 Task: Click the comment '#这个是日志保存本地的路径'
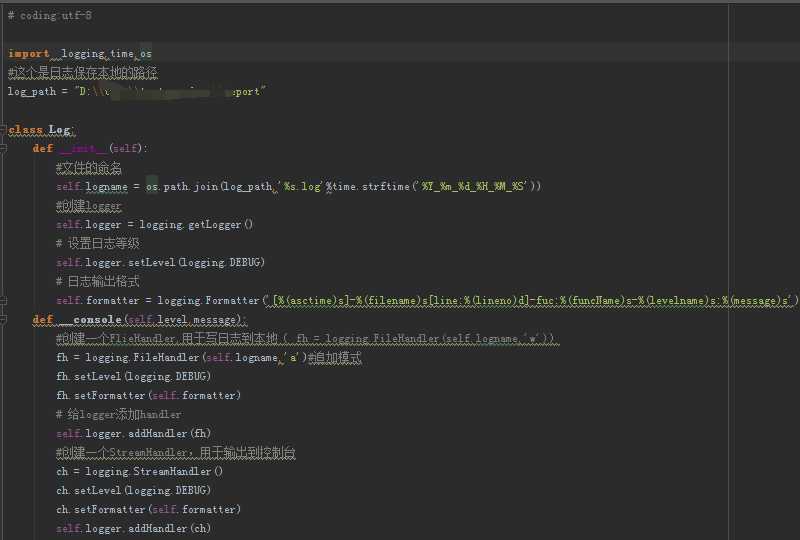click(83, 73)
